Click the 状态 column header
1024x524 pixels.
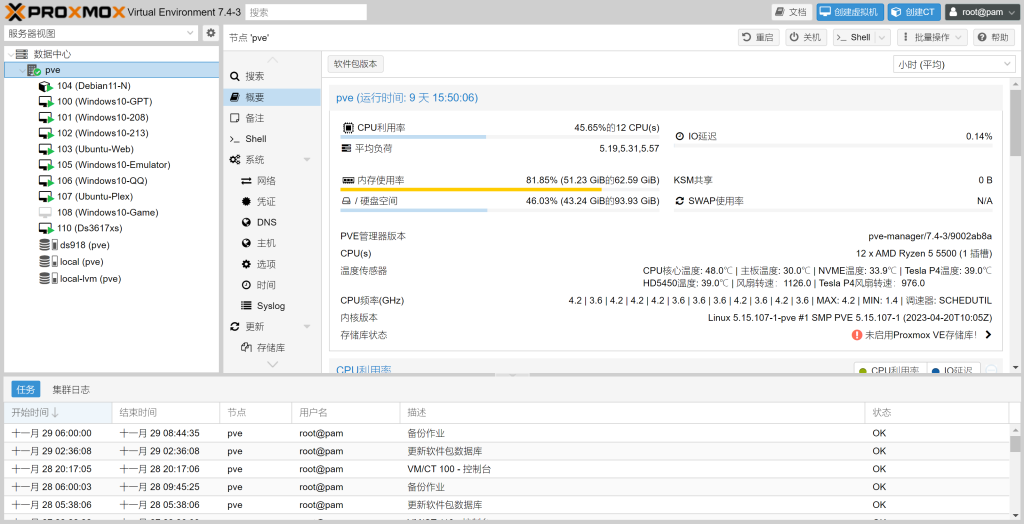pyautogui.click(x=936, y=413)
